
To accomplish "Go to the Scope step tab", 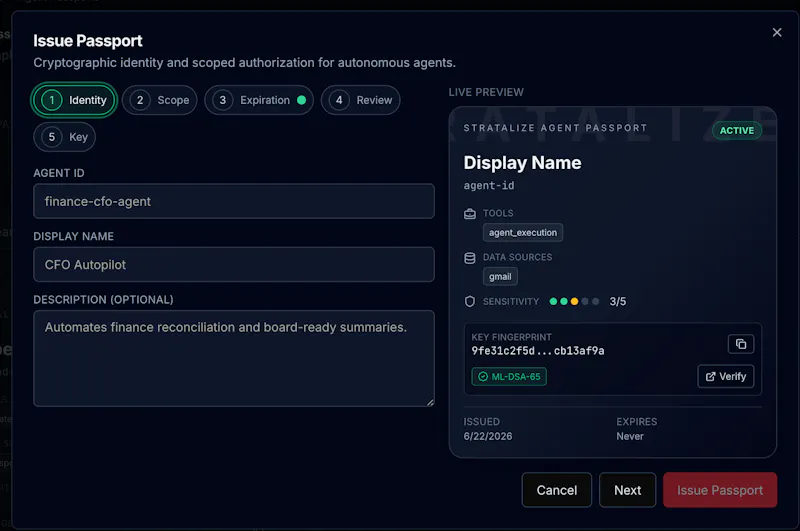I will pyautogui.click(x=160, y=100).
